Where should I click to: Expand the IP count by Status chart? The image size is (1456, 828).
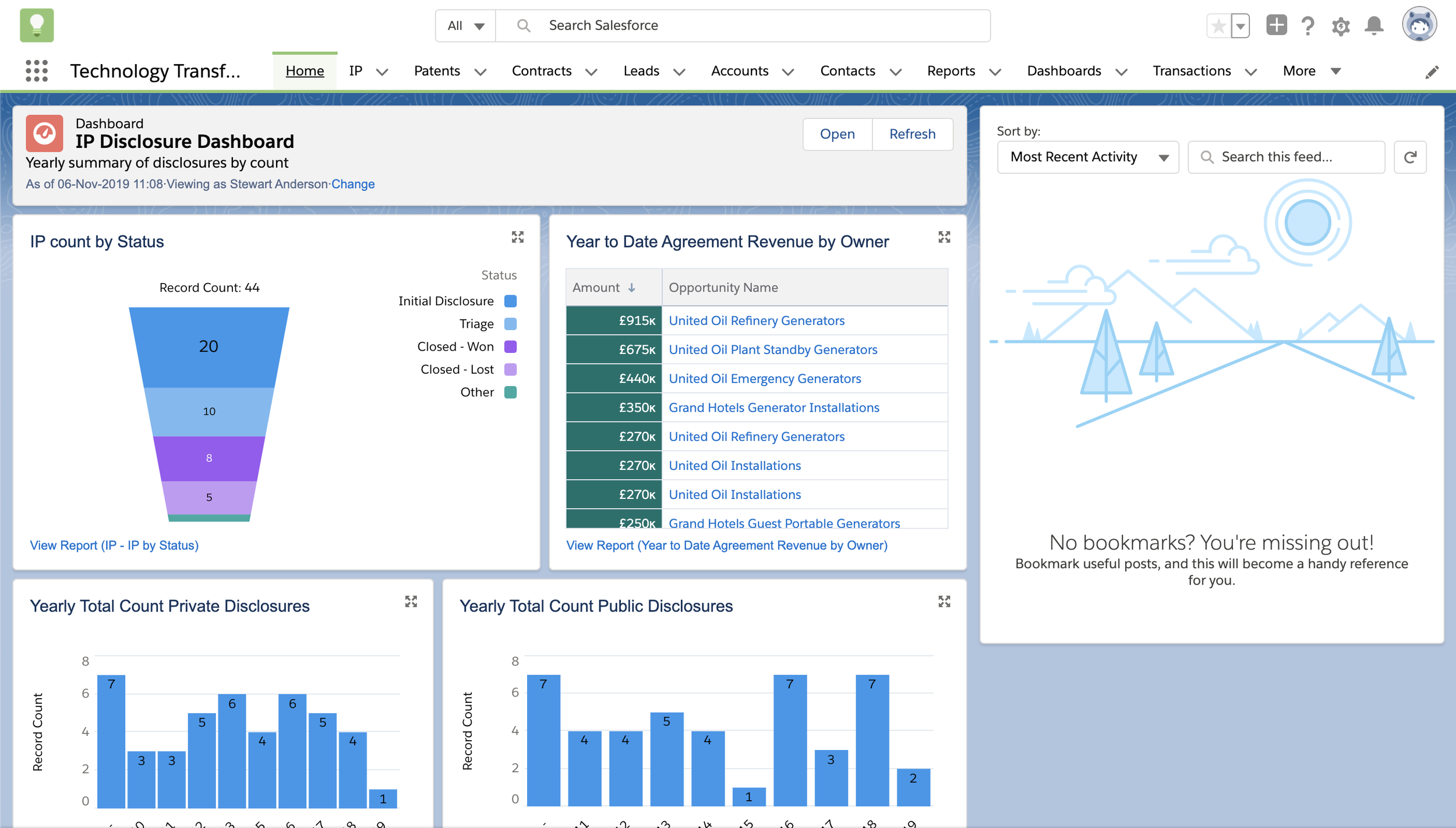pyautogui.click(x=517, y=237)
